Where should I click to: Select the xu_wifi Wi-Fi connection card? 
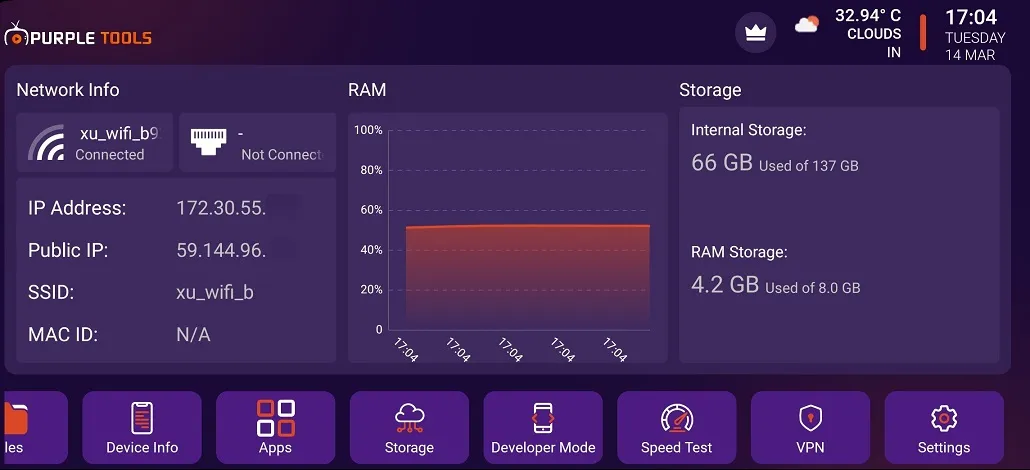[95, 143]
